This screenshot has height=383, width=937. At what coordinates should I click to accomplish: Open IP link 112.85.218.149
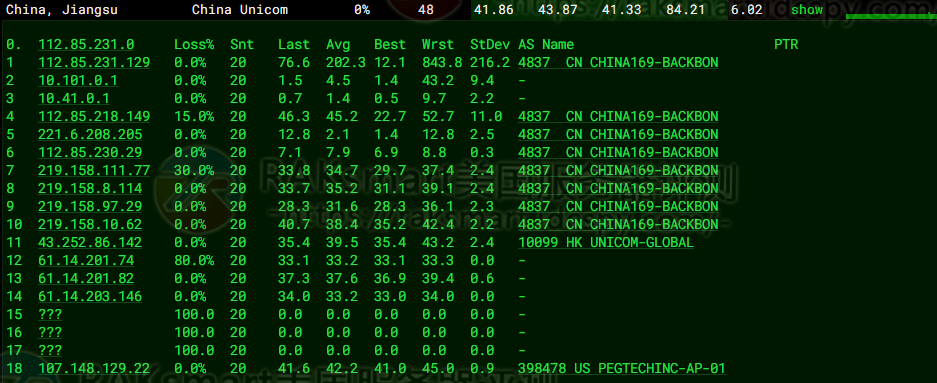94,117
